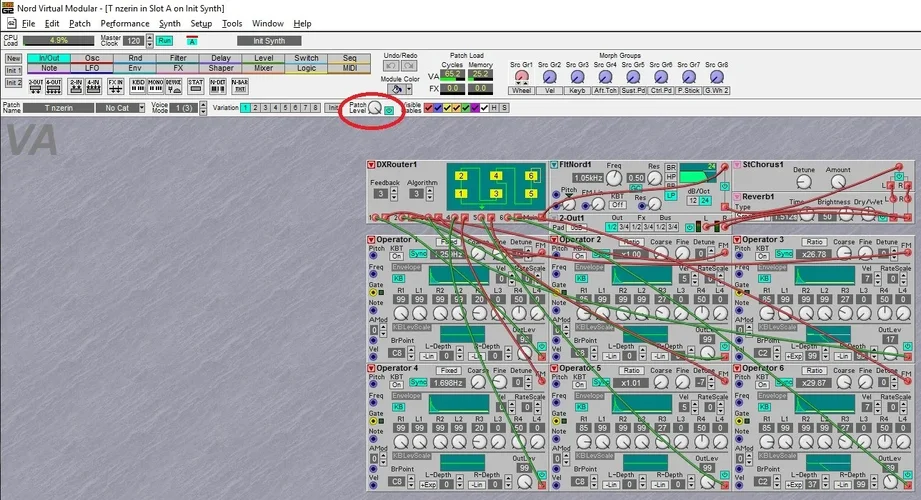
Task: Add the STAT status module
Action: click(195, 87)
